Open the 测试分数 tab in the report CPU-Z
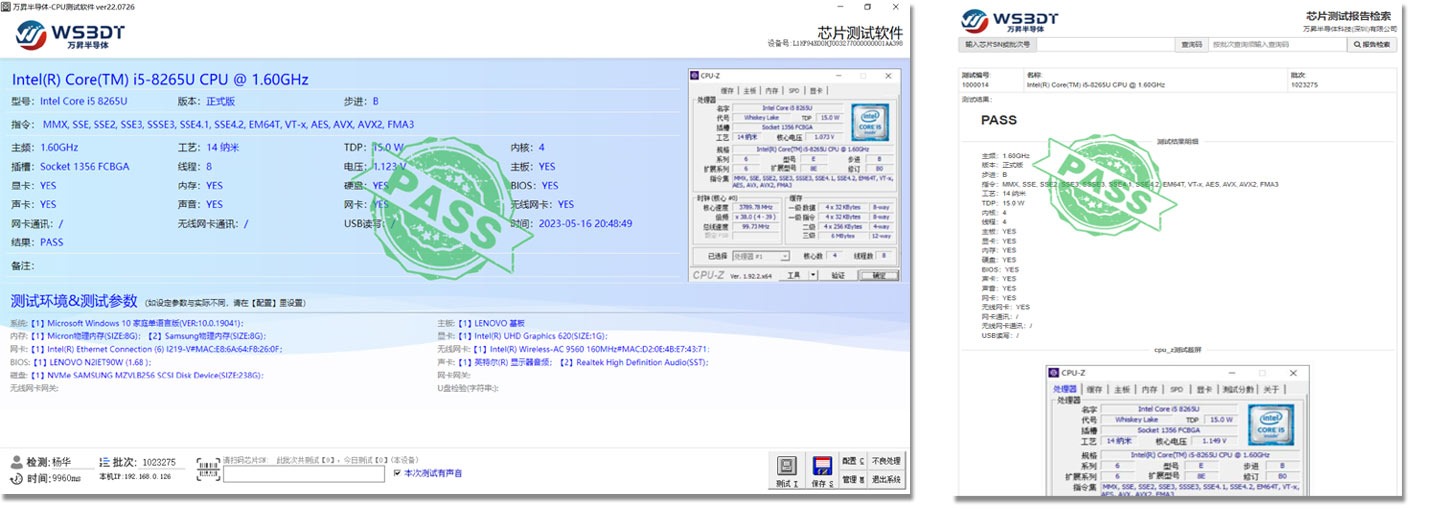The height and width of the screenshot is (510, 1430). pos(1238,389)
